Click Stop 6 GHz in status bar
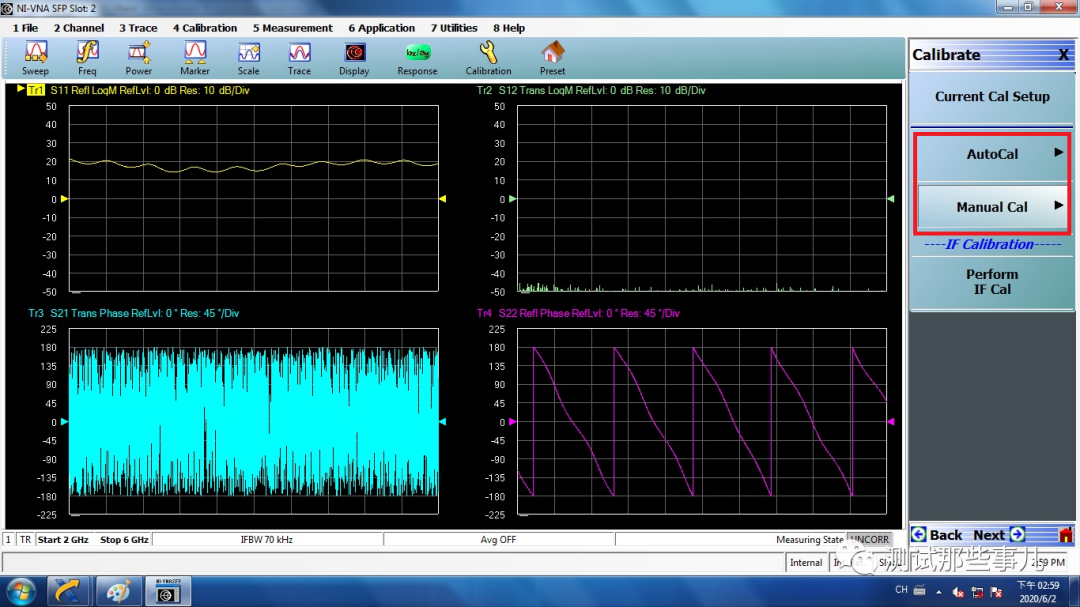This screenshot has height=607, width=1080. (x=124, y=539)
